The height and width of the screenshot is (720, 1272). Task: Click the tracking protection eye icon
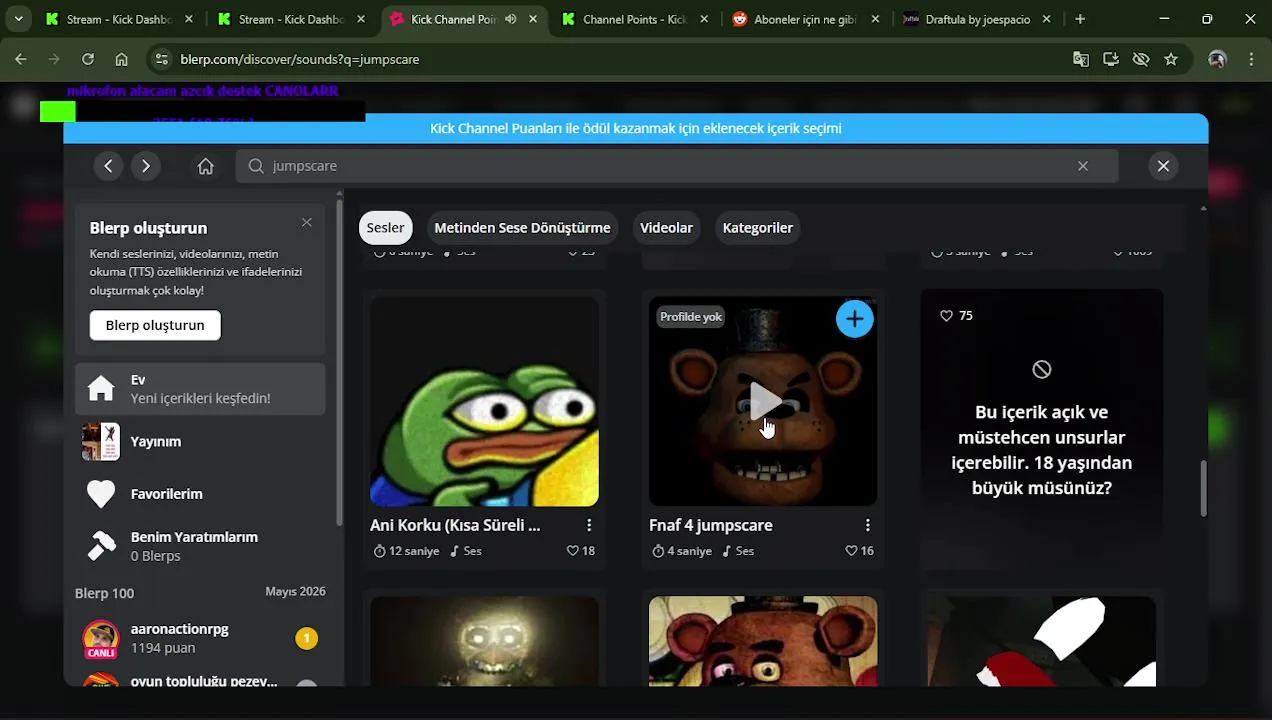coord(1141,59)
